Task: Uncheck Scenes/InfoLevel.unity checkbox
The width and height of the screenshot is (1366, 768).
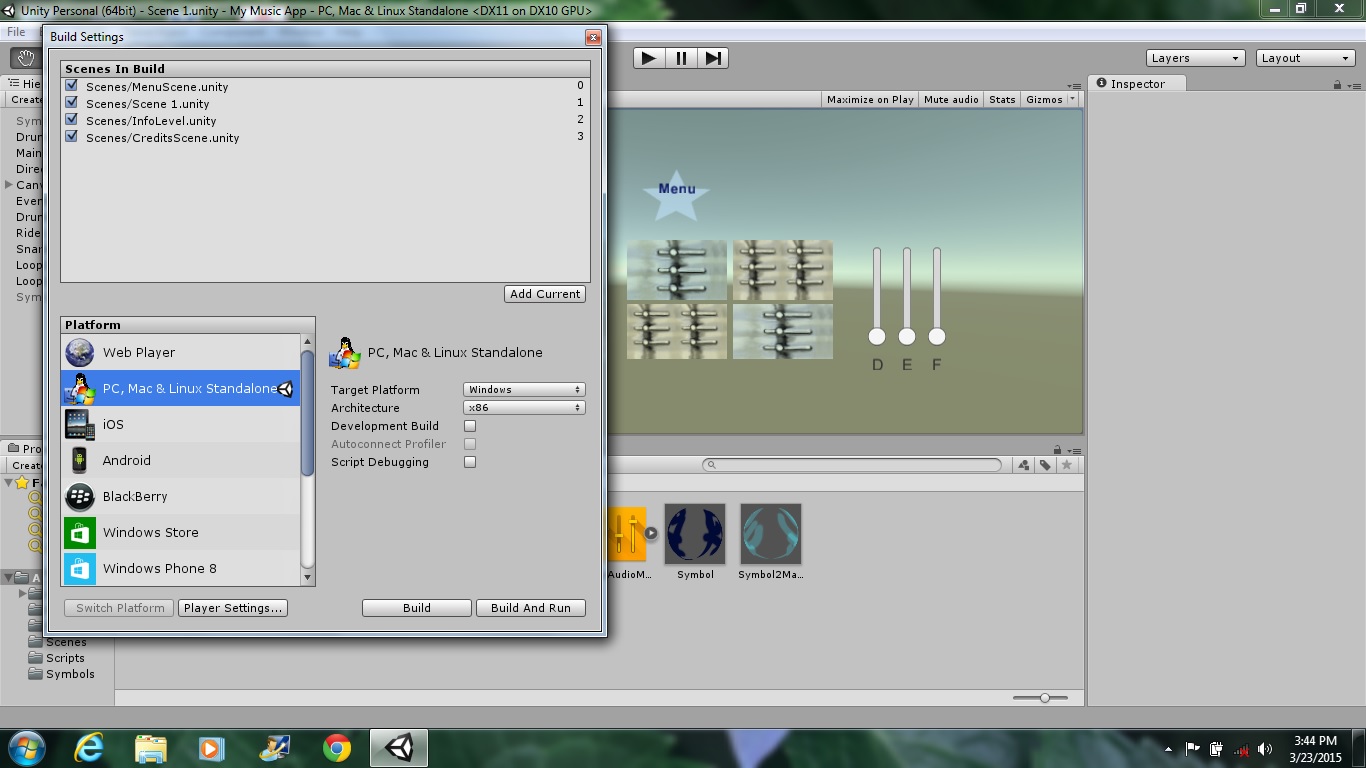Action: (x=72, y=119)
